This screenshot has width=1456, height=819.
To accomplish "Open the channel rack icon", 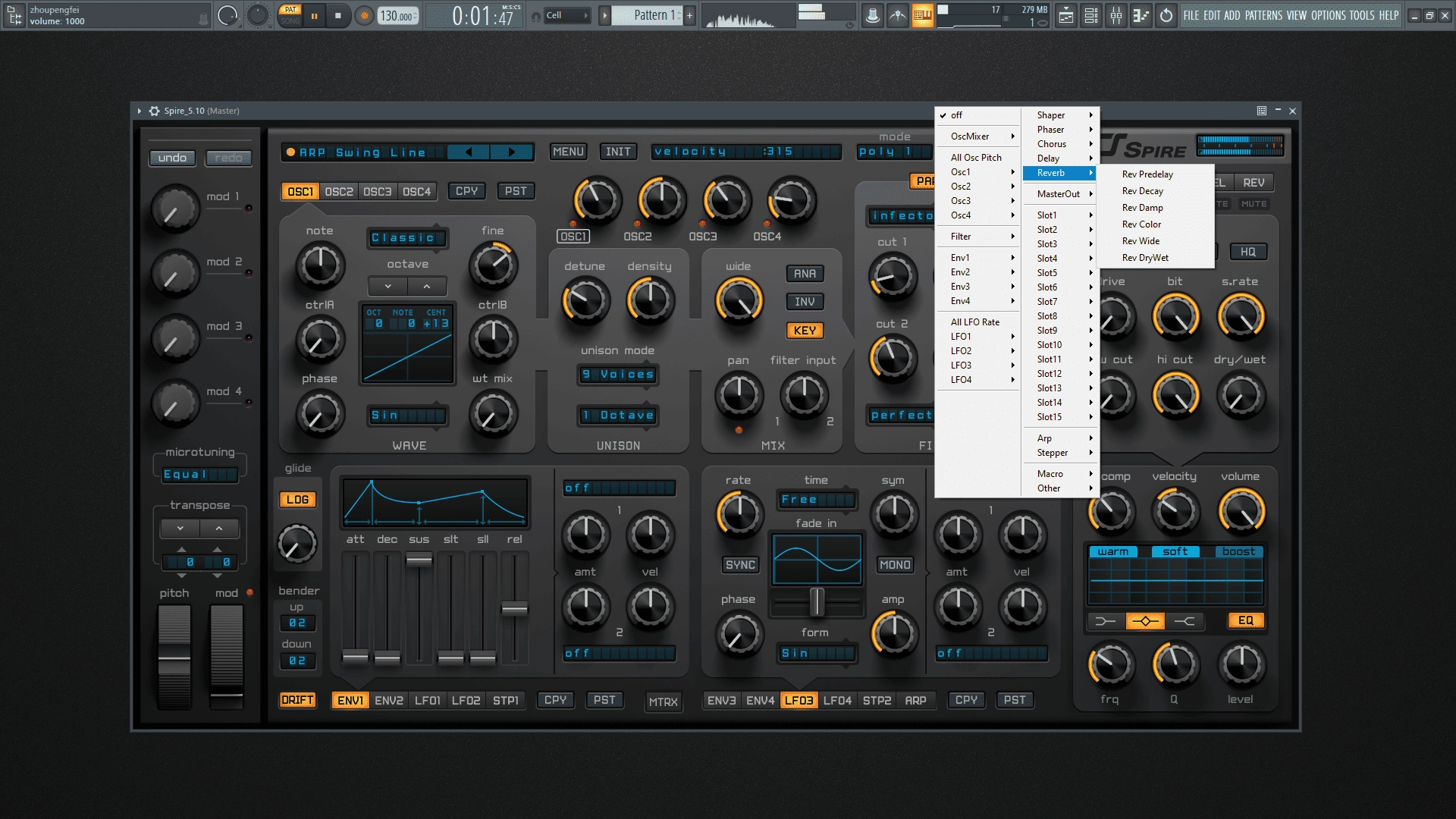I will pos(1091,15).
